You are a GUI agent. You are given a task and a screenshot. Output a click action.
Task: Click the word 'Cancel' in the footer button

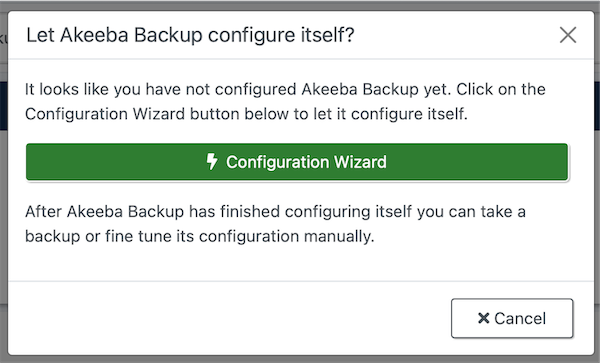pyautogui.click(x=520, y=318)
